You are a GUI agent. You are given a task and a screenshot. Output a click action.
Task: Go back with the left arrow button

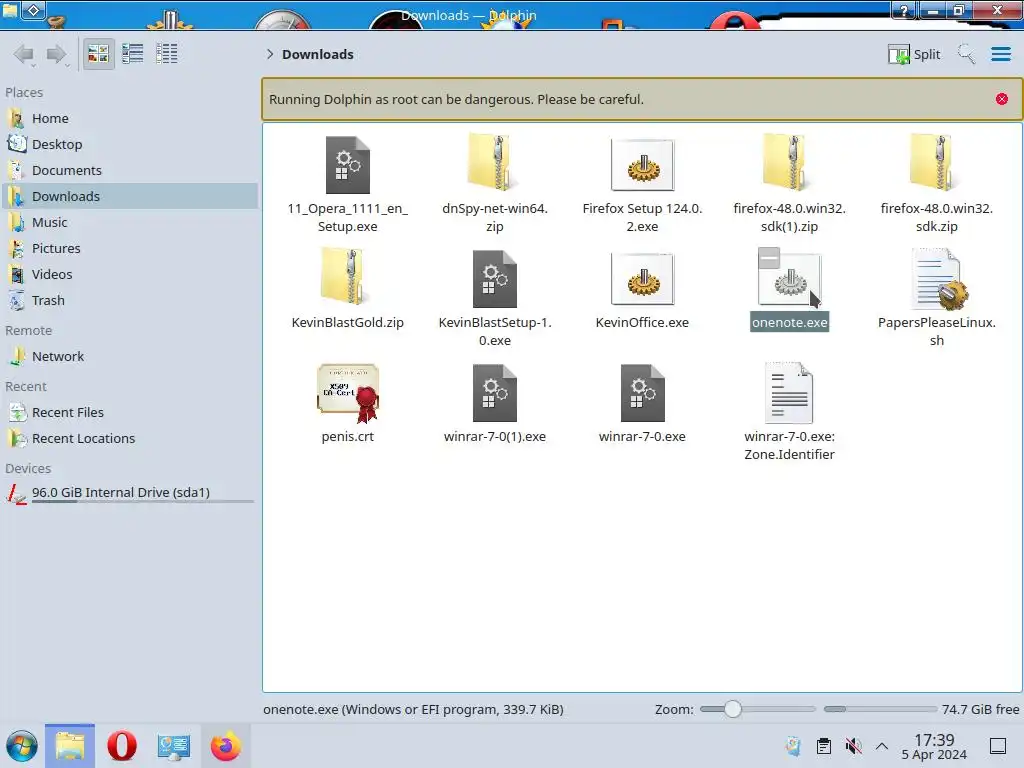tap(24, 54)
